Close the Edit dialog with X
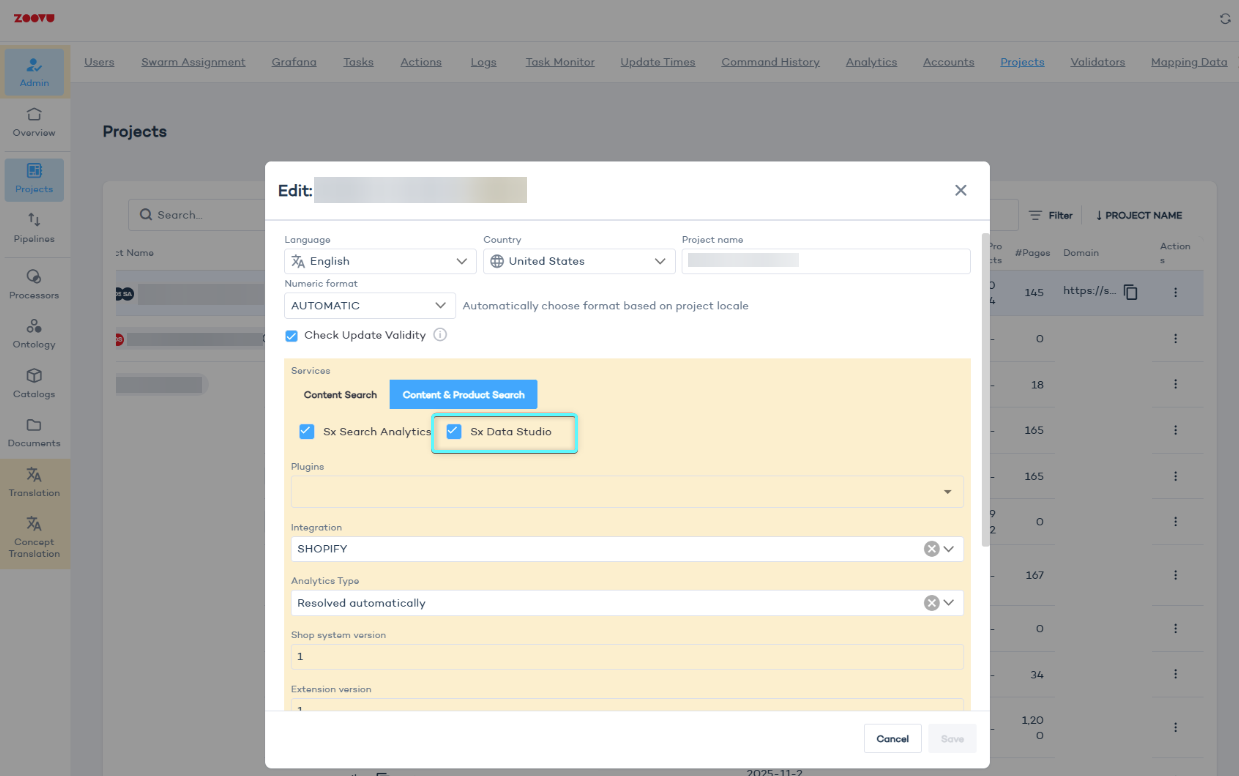This screenshot has height=776, width=1239. pyautogui.click(x=960, y=190)
